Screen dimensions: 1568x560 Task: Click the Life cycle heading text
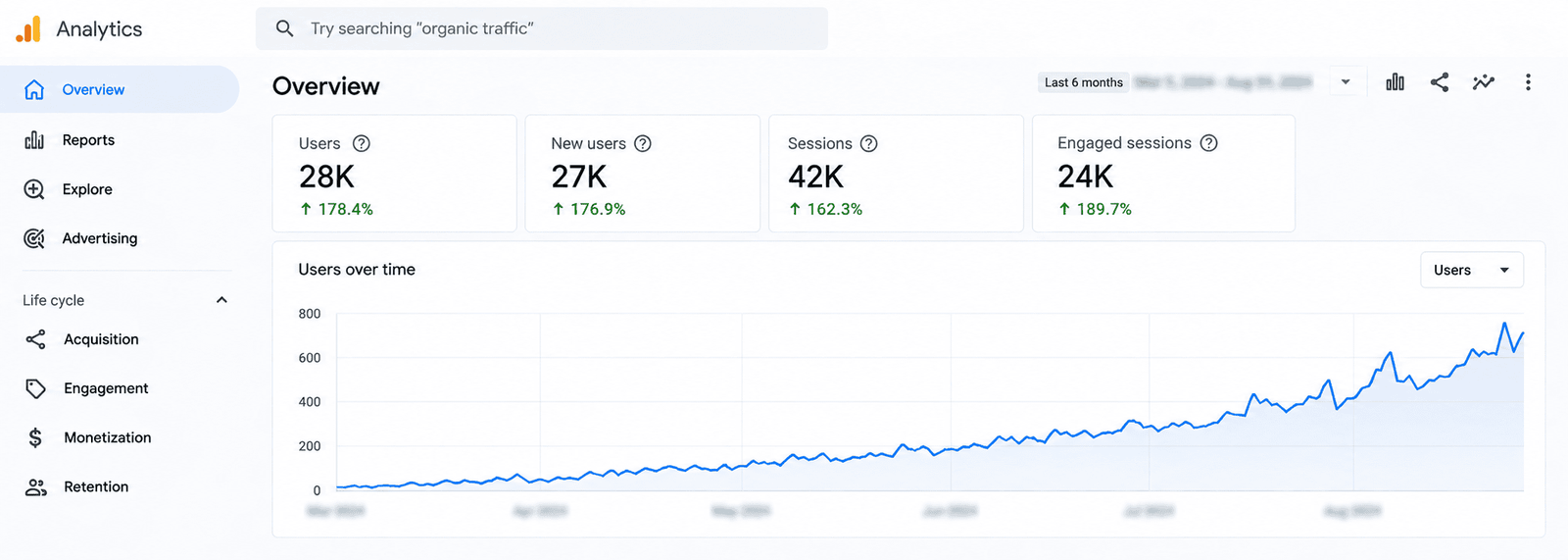tap(54, 300)
